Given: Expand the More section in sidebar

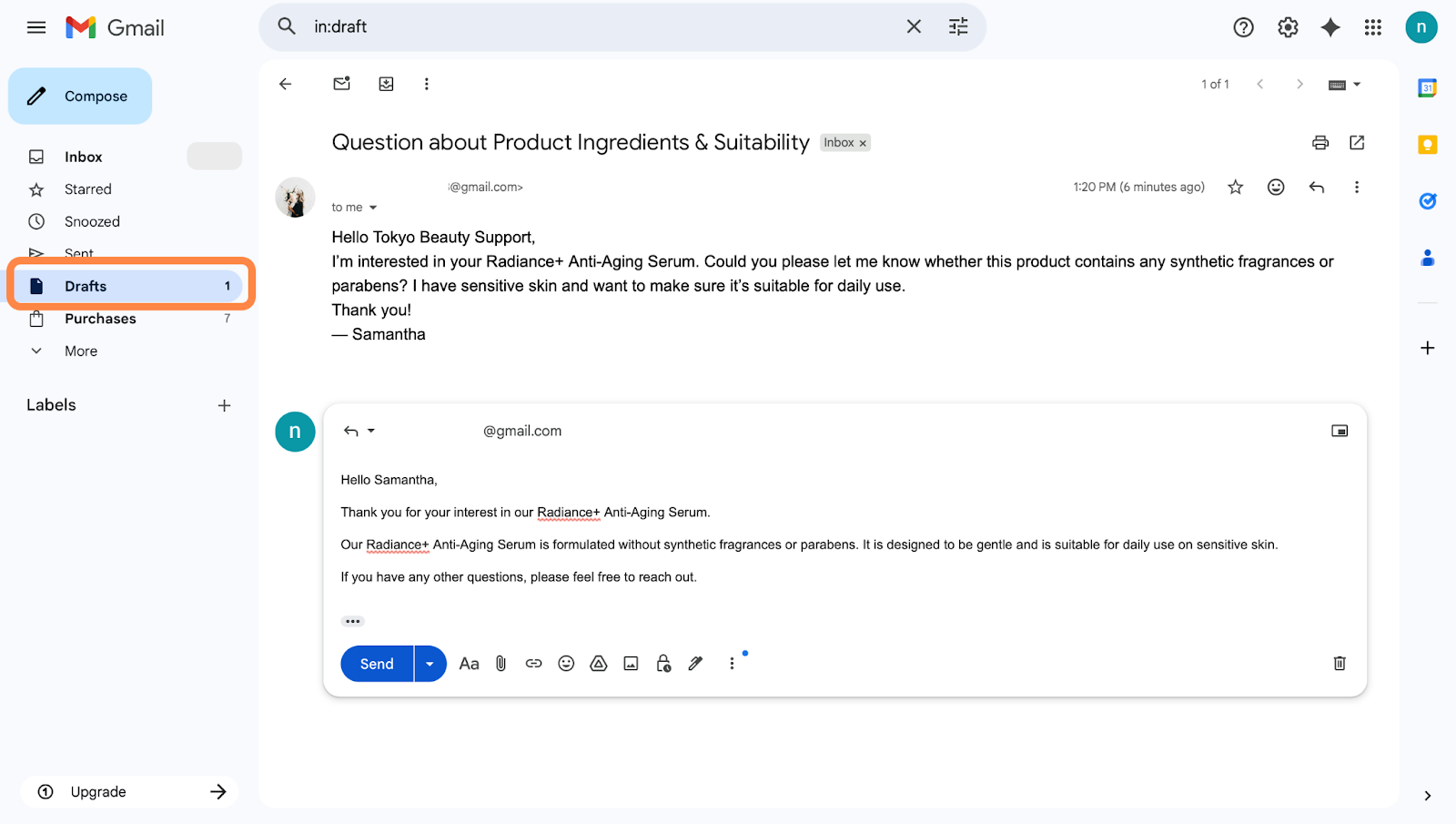Looking at the screenshot, I should pos(80,351).
